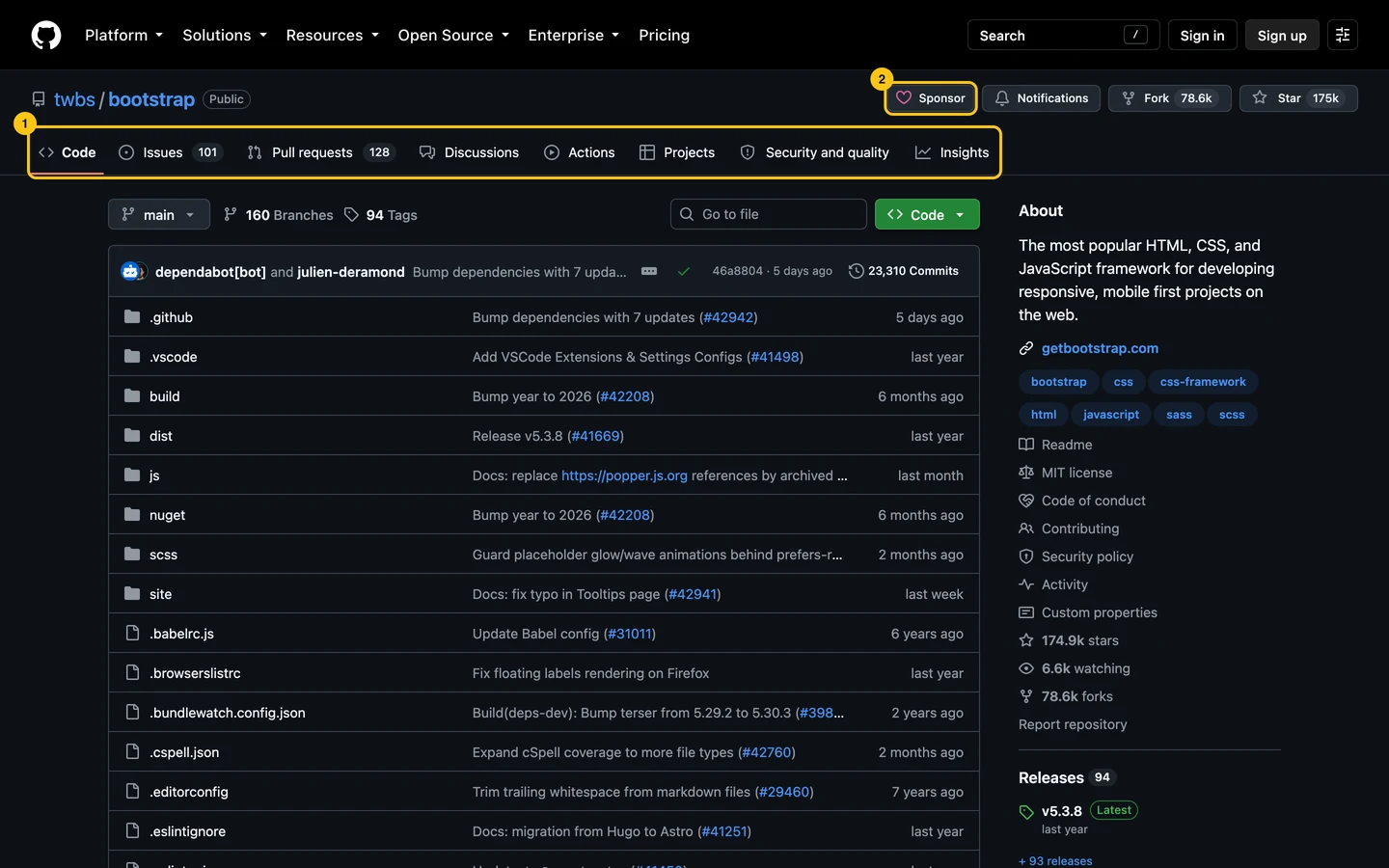
Task: Open Security and quality tab
Action: click(x=815, y=152)
